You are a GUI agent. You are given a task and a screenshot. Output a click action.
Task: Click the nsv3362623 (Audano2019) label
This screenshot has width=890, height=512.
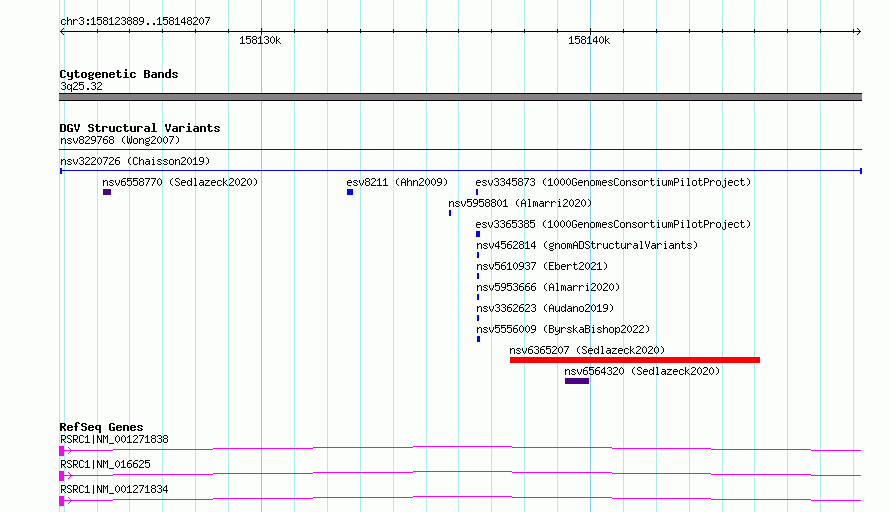pos(545,308)
